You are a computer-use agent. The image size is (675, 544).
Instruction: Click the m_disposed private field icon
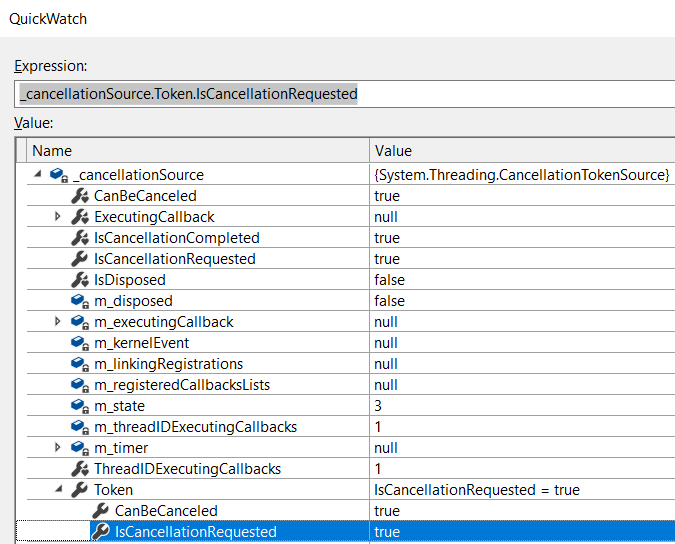(80, 301)
